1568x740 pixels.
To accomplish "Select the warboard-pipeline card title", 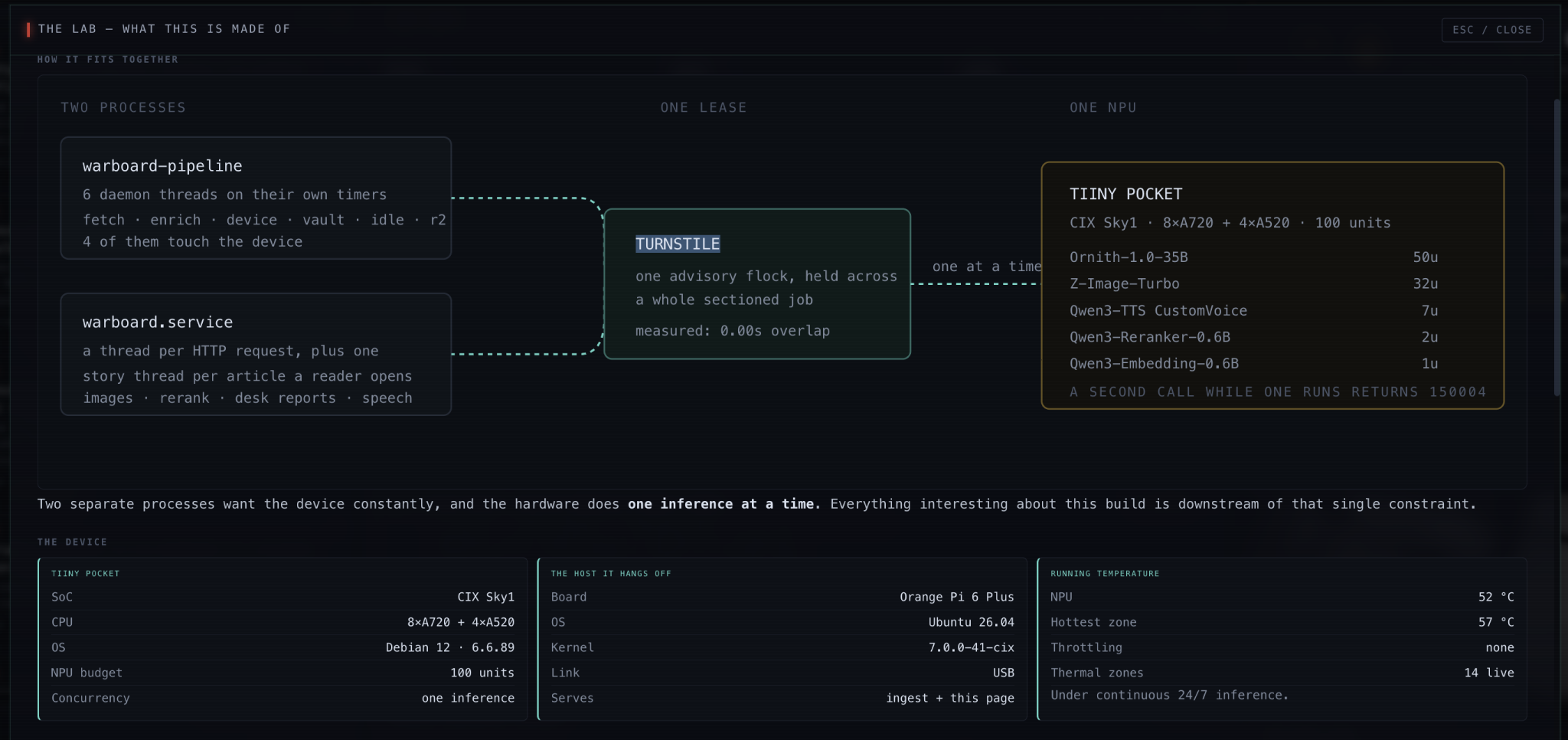I will pyautogui.click(x=162, y=165).
